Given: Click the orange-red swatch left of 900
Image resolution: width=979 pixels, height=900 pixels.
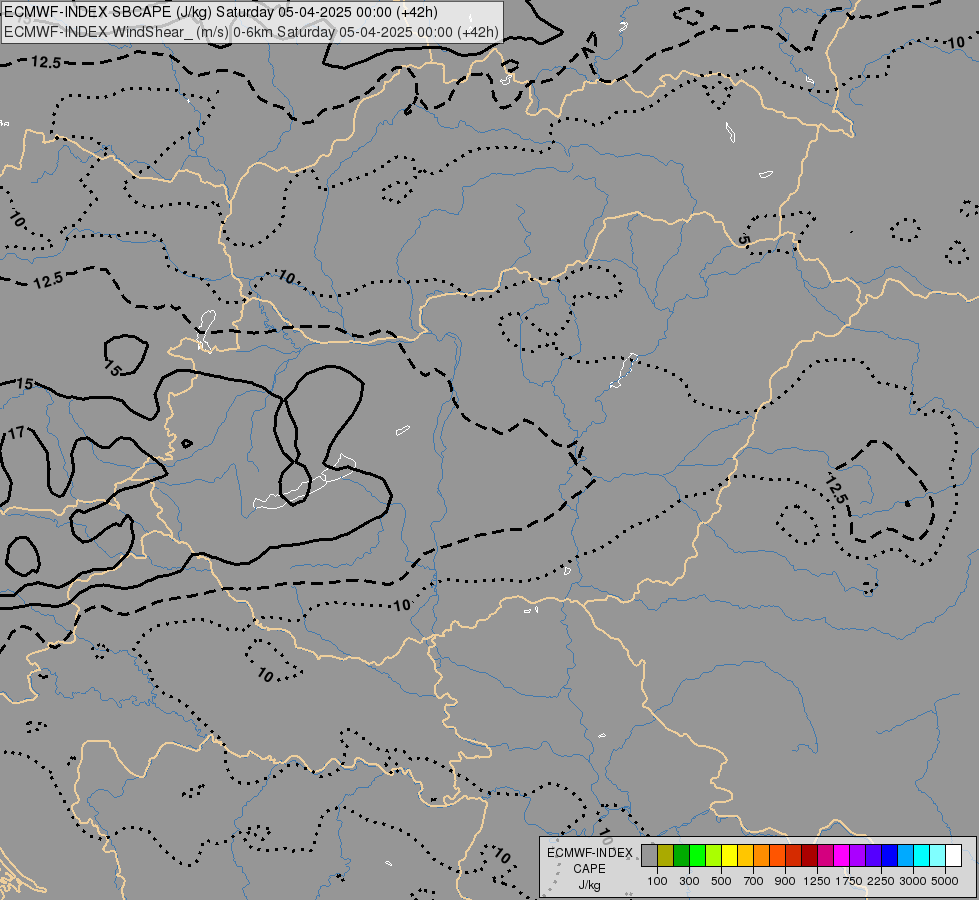Looking at the screenshot, I should (x=777, y=855).
